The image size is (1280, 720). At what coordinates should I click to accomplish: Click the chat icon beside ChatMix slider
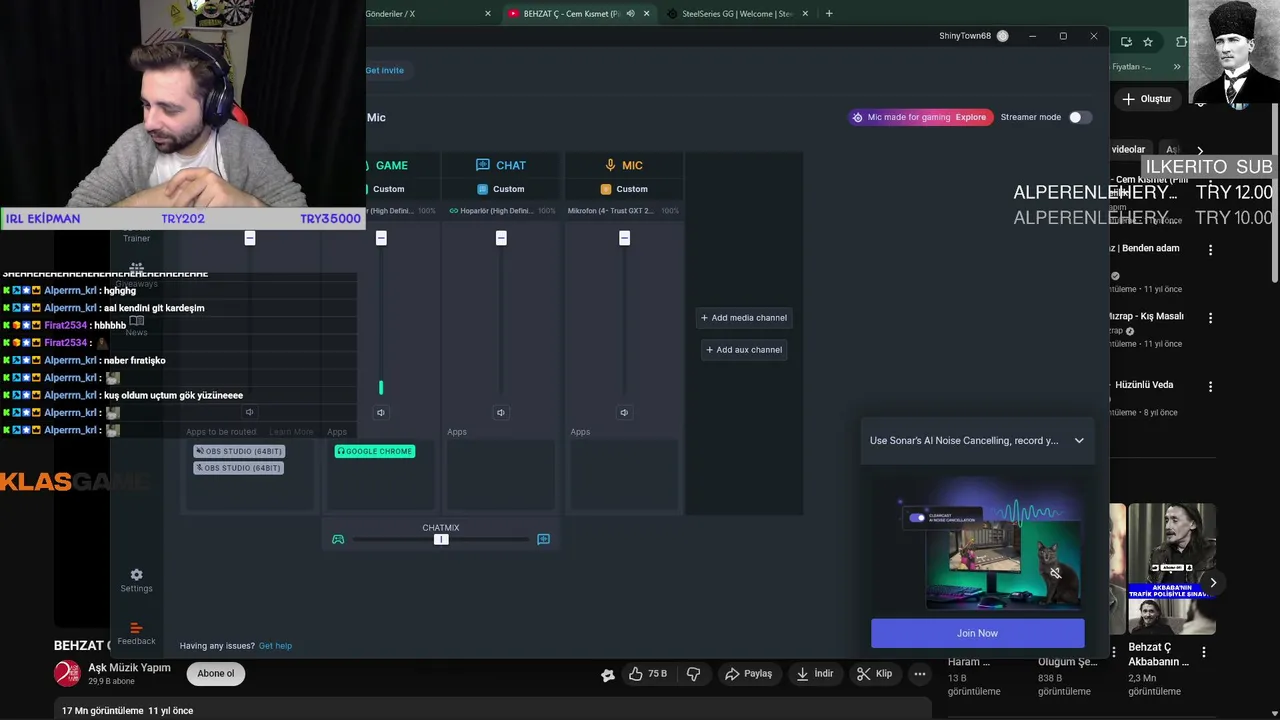coord(543,539)
